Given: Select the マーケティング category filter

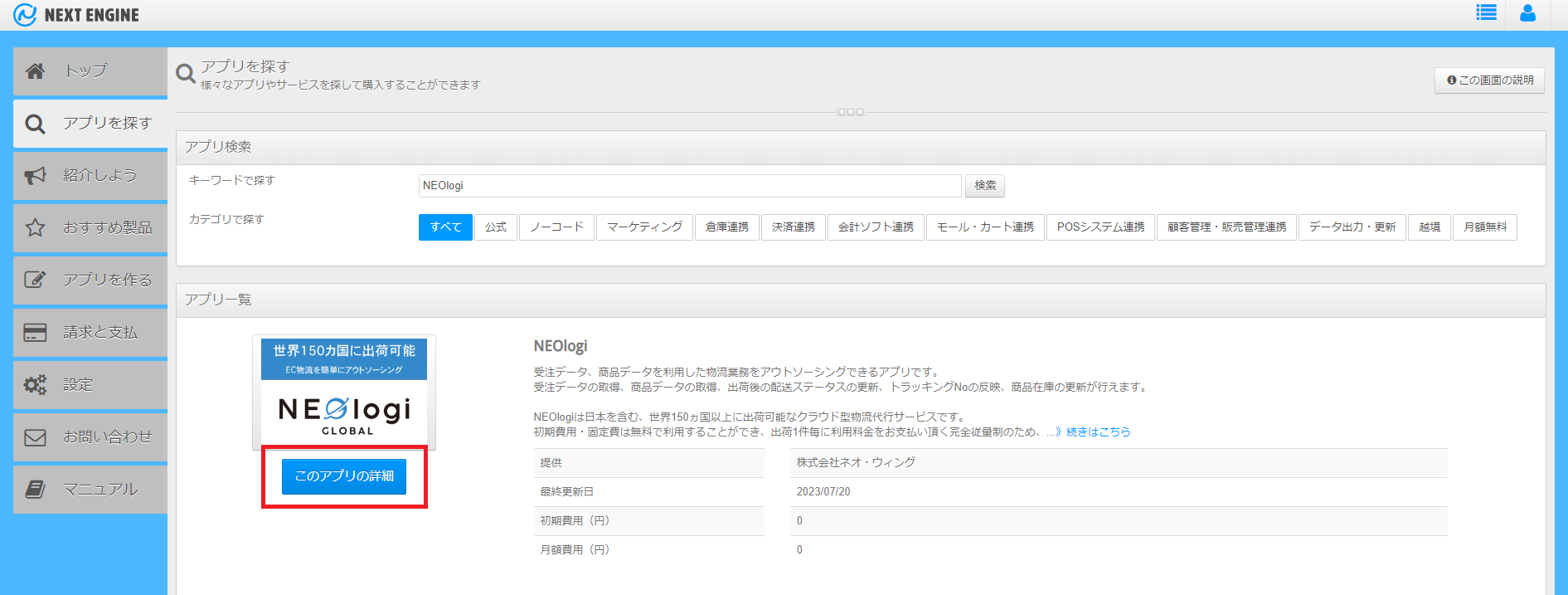Looking at the screenshot, I should (x=644, y=227).
